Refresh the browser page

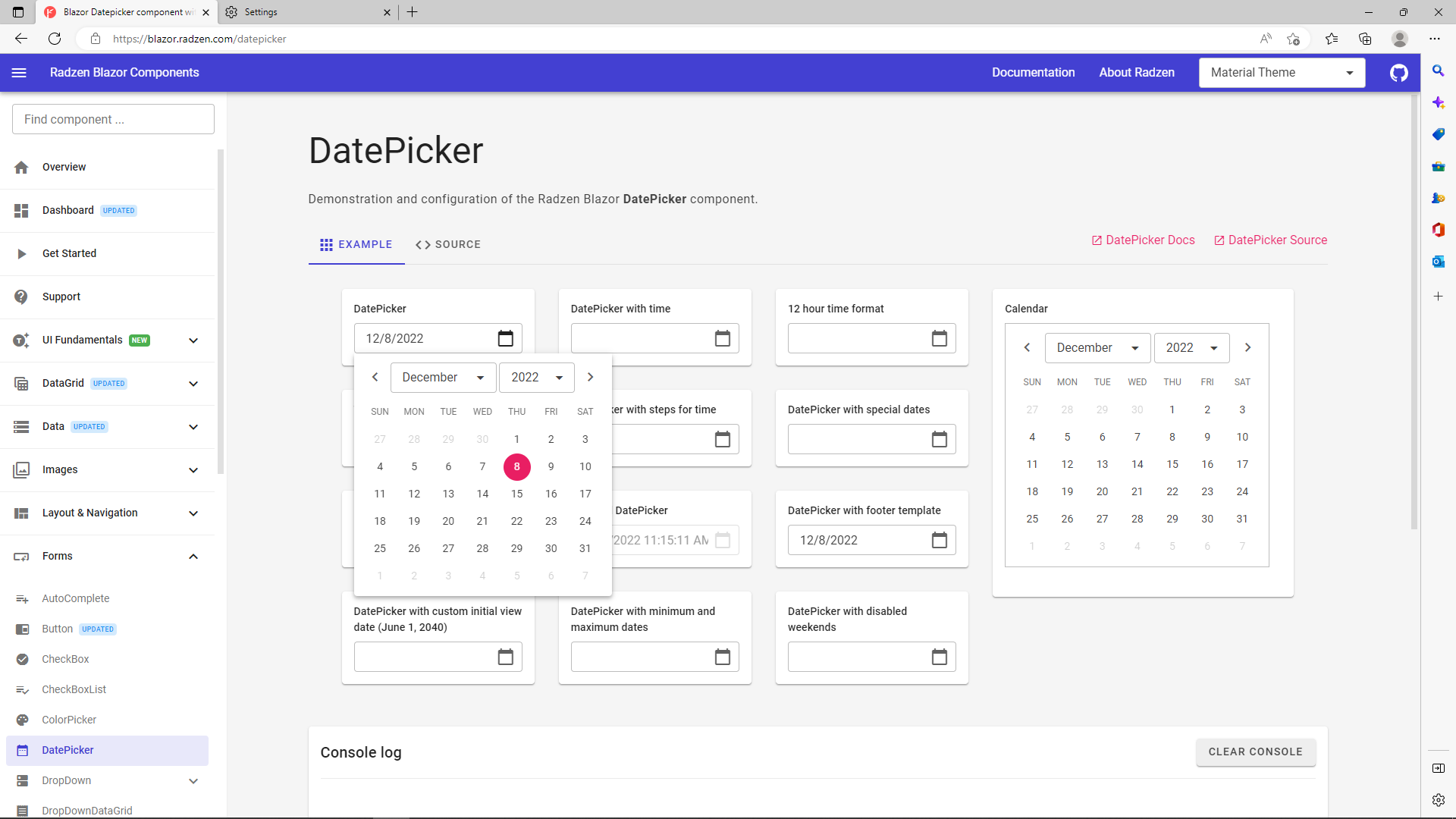pyautogui.click(x=55, y=39)
